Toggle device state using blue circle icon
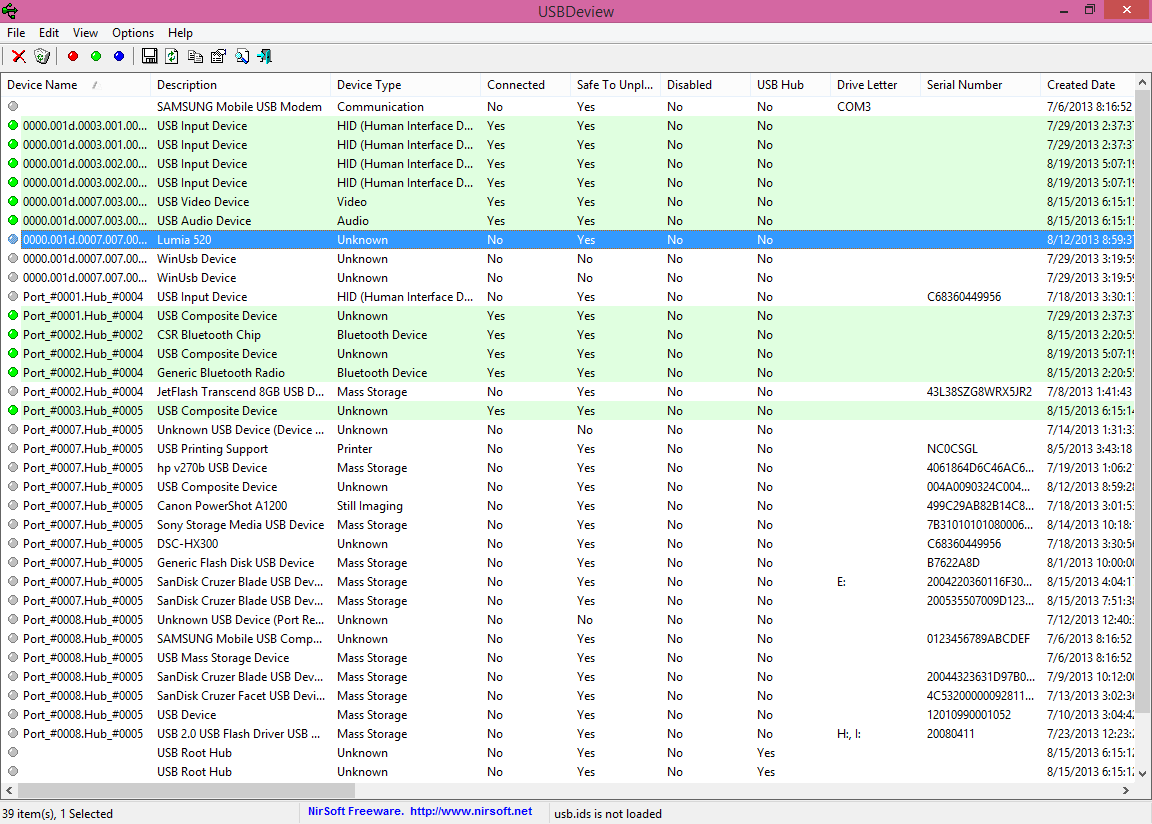The width and height of the screenshot is (1152, 824). 120,56
